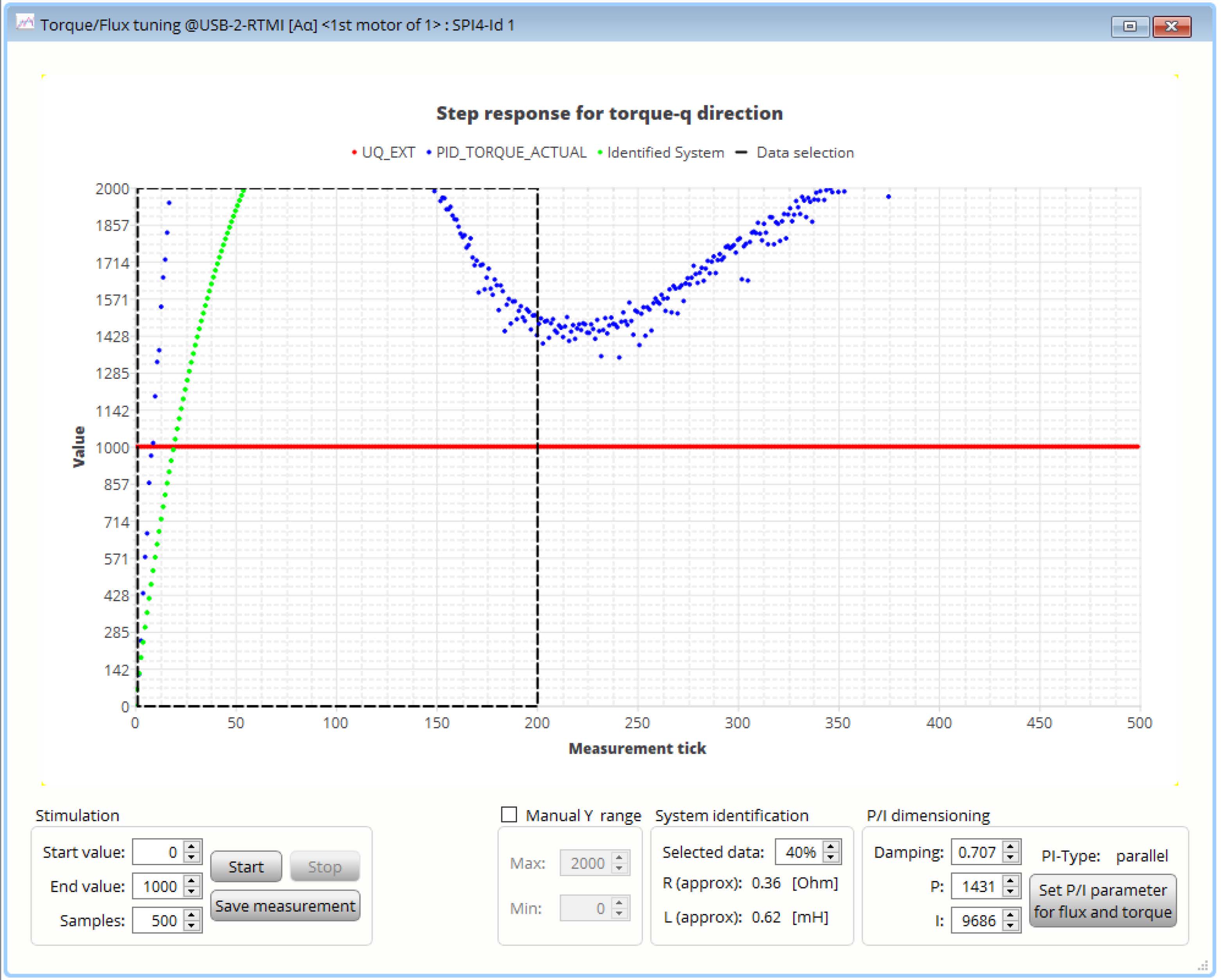This screenshot has width=1221, height=980.
Task: Increase I parameter with up arrow
Action: pos(1011,915)
